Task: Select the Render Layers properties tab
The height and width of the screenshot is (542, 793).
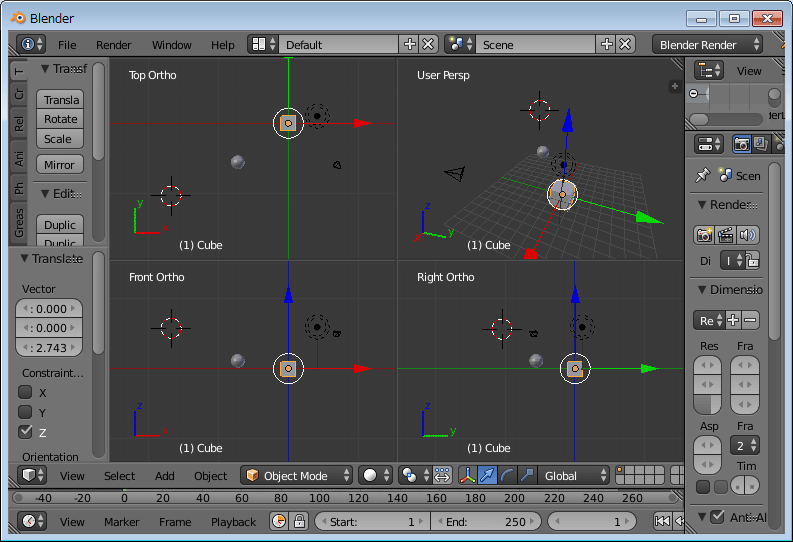Action: [761, 144]
